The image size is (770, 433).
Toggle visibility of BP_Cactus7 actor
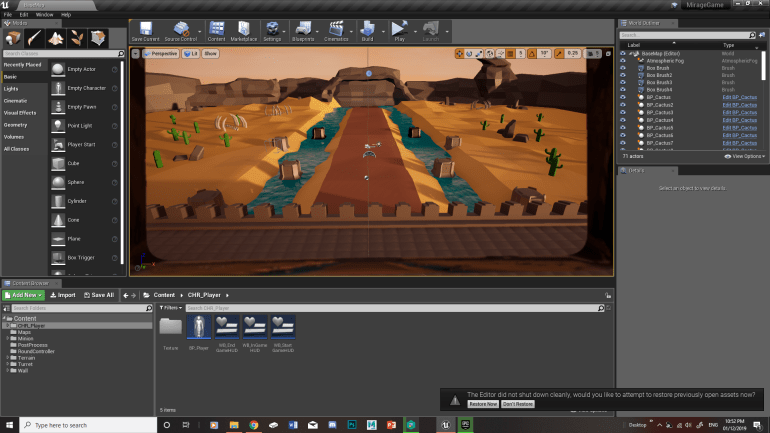623,143
